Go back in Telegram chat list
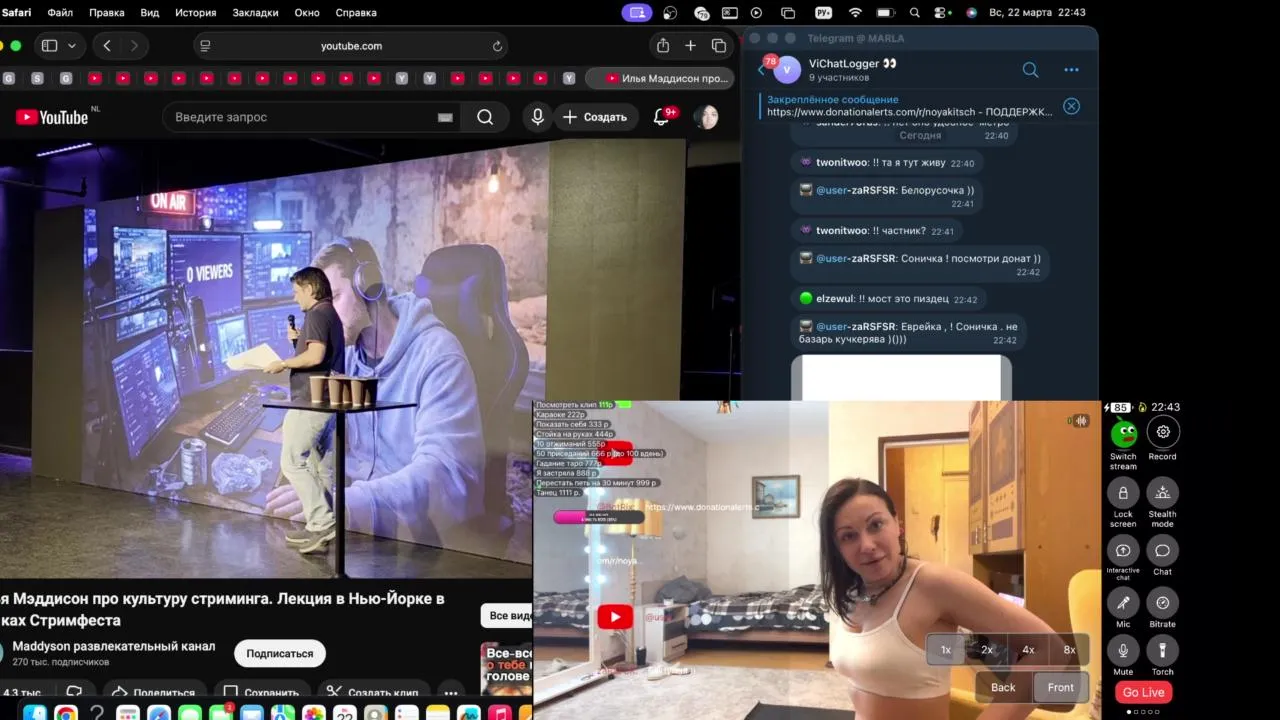This screenshot has width=1280, height=720. (x=761, y=70)
